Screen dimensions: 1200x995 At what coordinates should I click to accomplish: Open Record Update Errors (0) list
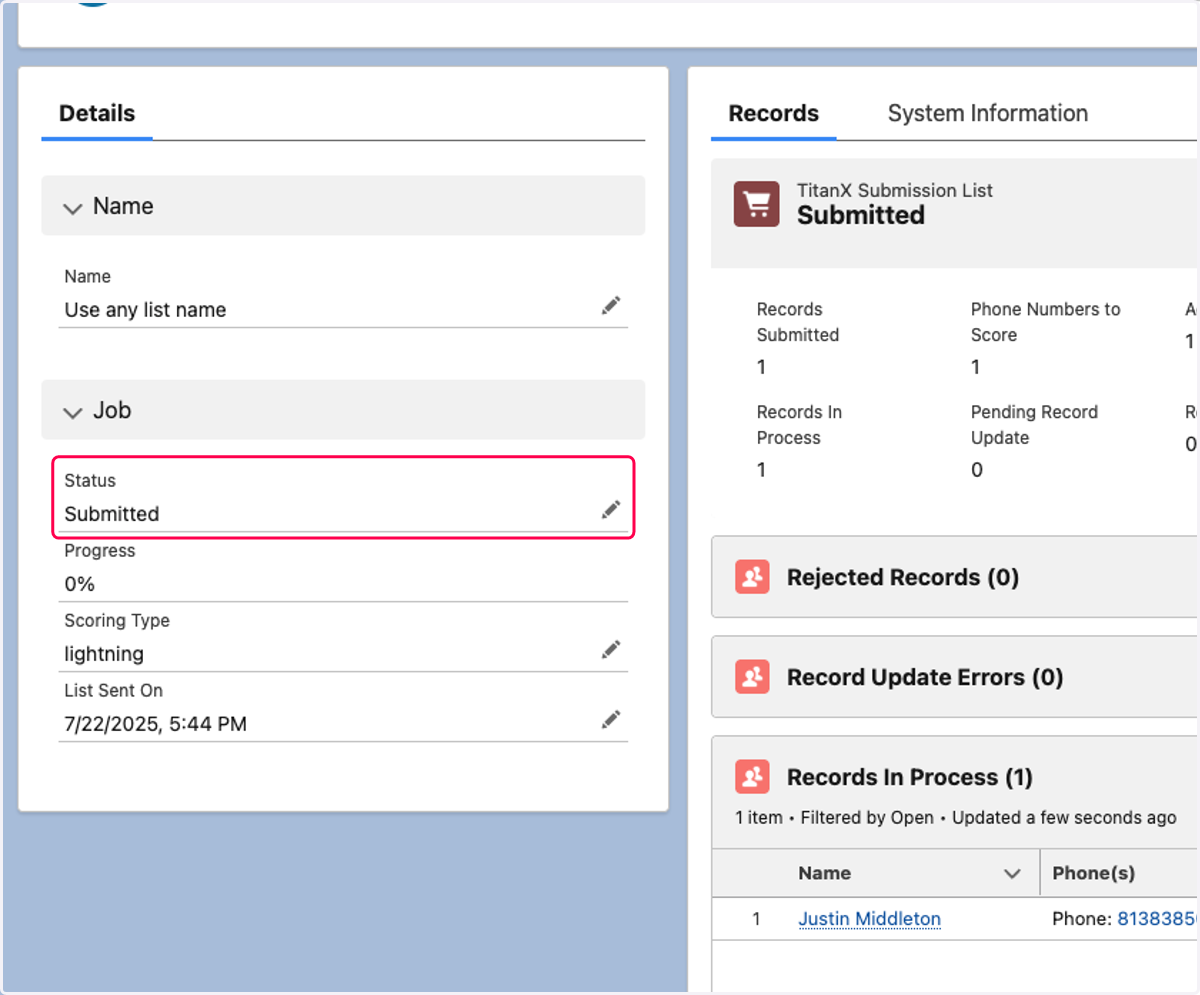(925, 677)
